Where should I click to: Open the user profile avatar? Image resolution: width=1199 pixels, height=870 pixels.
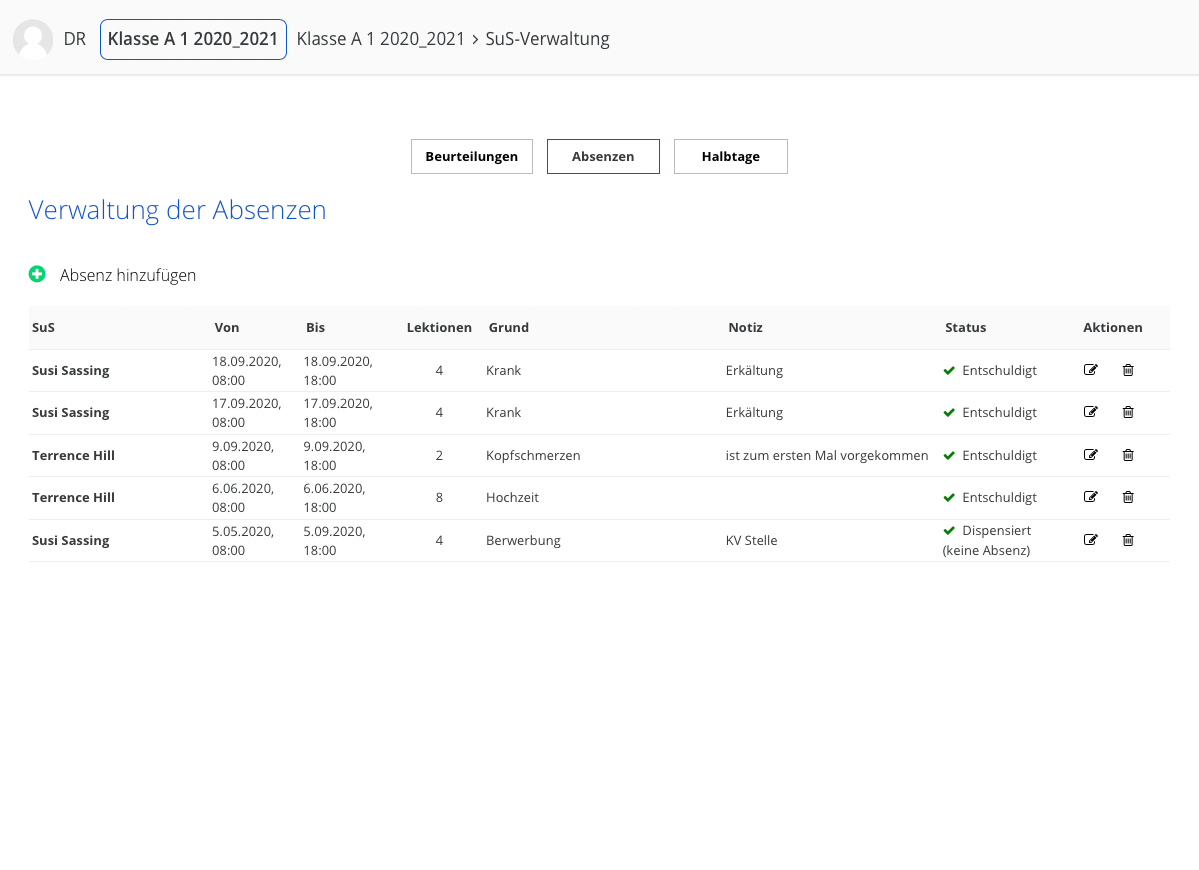(x=33, y=39)
